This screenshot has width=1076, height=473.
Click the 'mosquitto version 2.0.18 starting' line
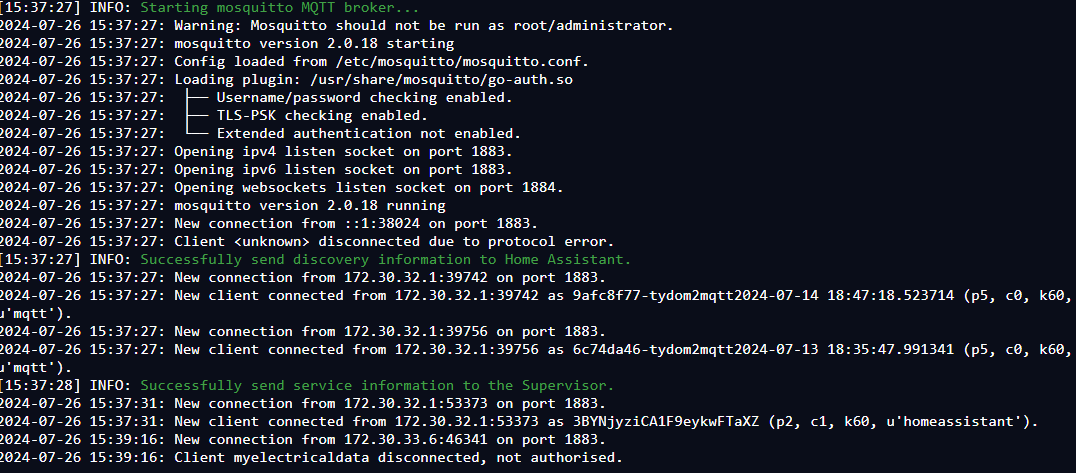coord(227,44)
